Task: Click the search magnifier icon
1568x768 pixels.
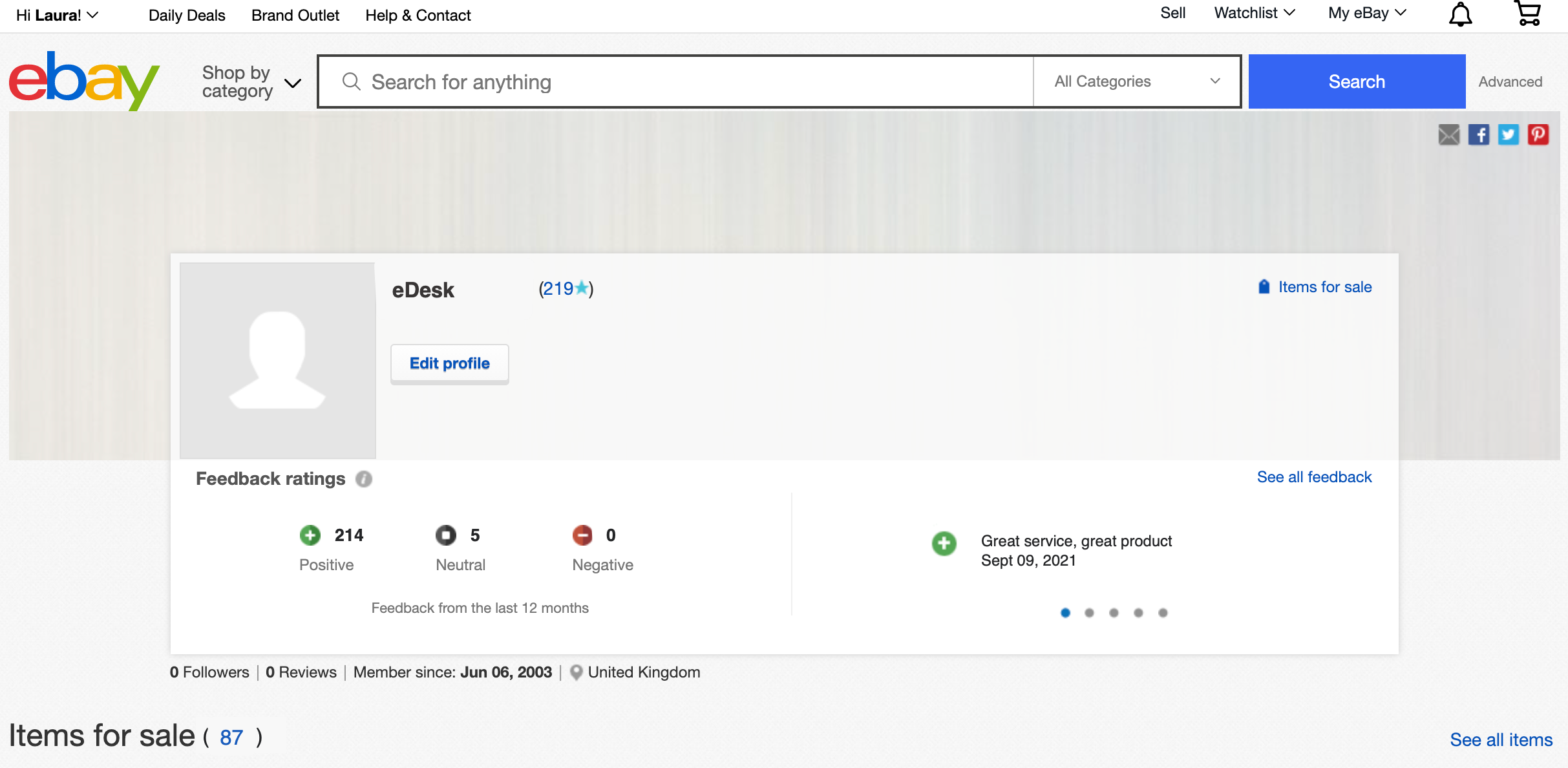Action: [x=351, y=81]
